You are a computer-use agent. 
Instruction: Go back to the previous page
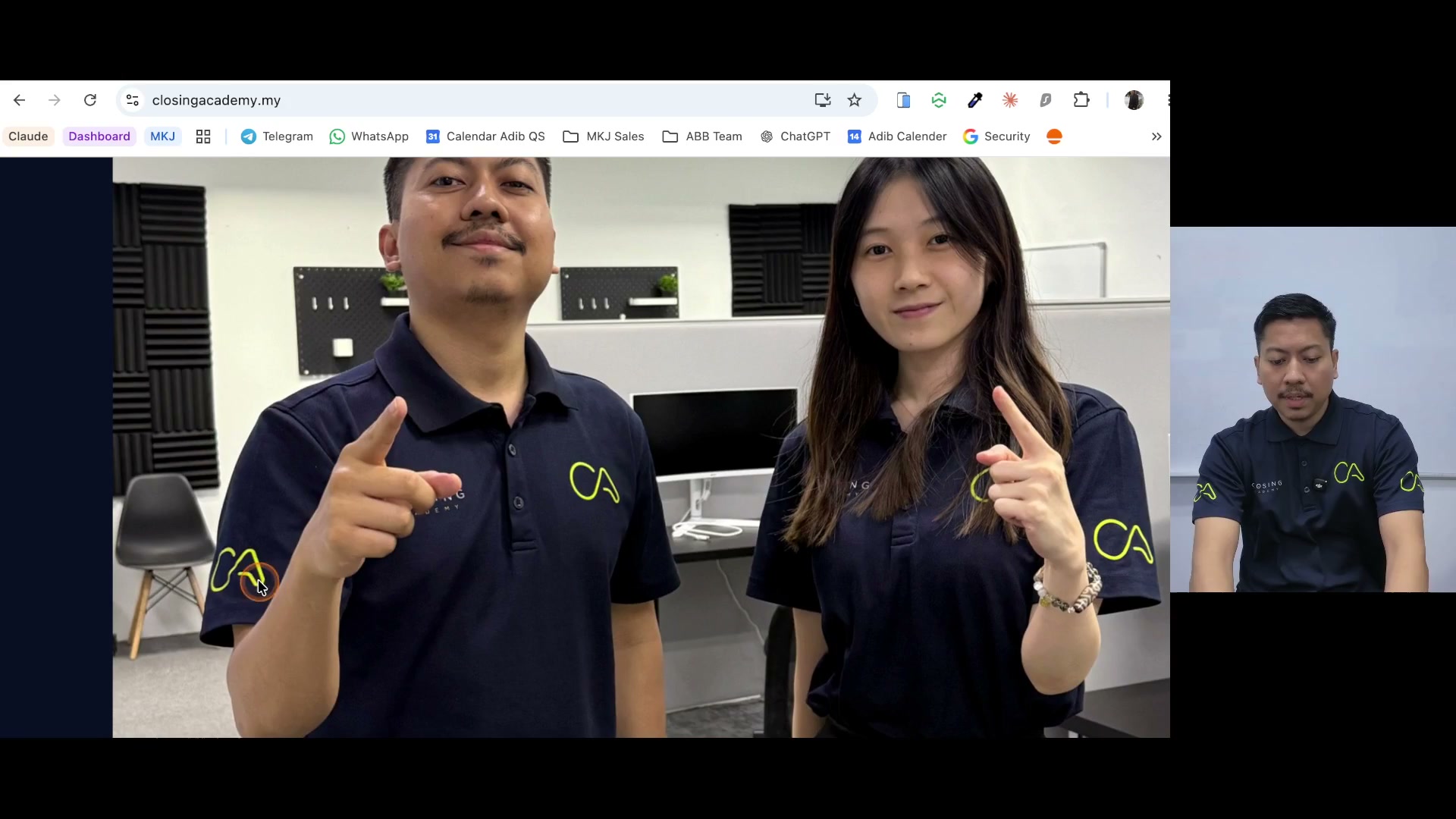(20, 100)
